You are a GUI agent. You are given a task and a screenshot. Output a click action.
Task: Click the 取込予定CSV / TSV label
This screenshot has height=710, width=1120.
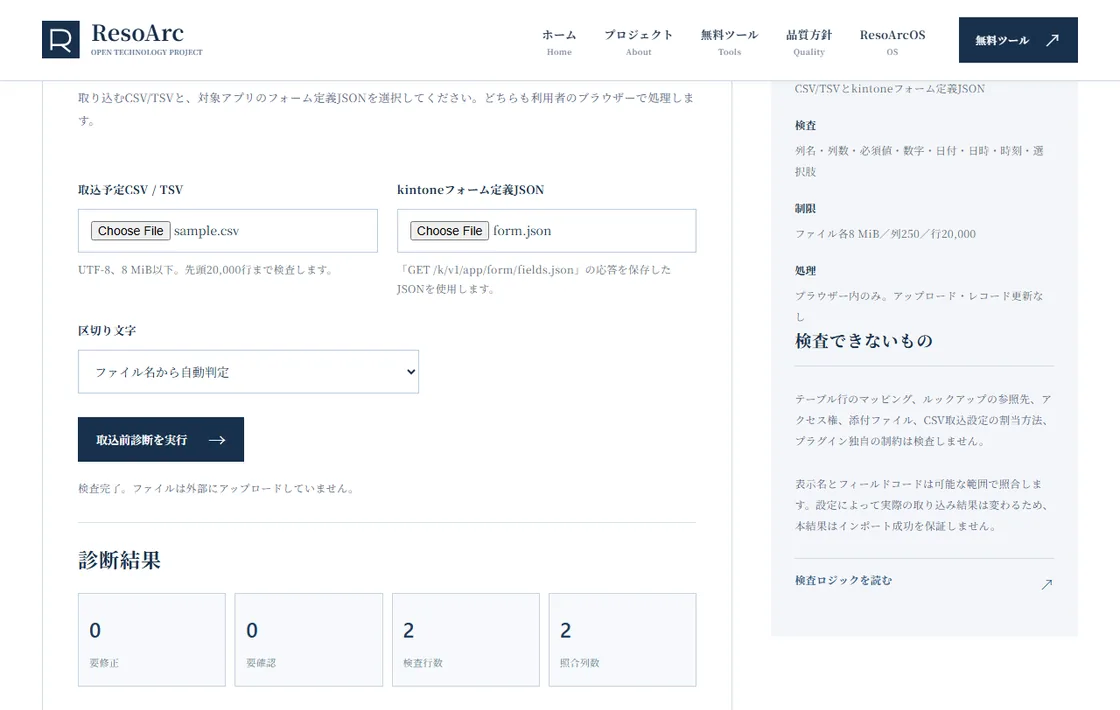[x=131, y=190]
